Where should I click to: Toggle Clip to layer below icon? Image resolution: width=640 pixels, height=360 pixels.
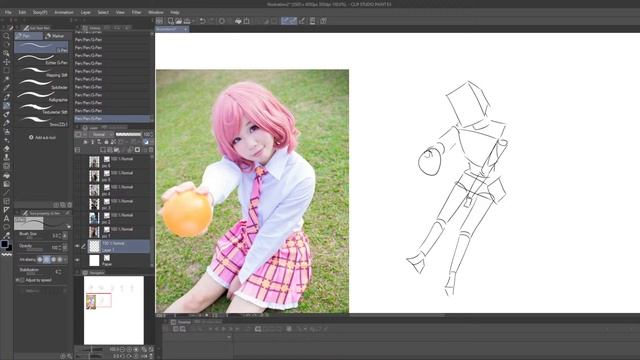[85, 142]
